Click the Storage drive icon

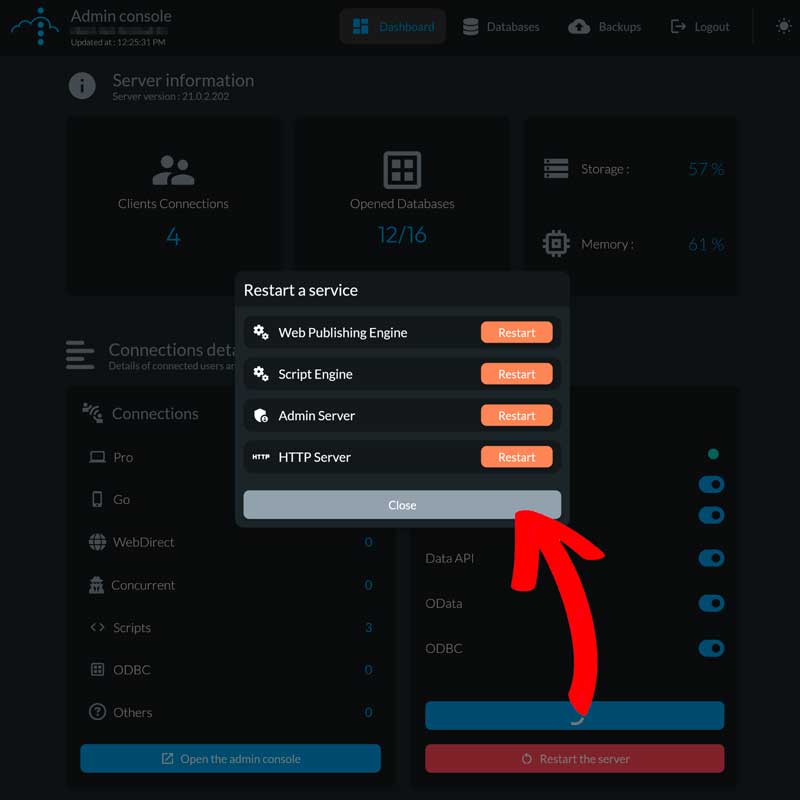(x=555, y=169)
